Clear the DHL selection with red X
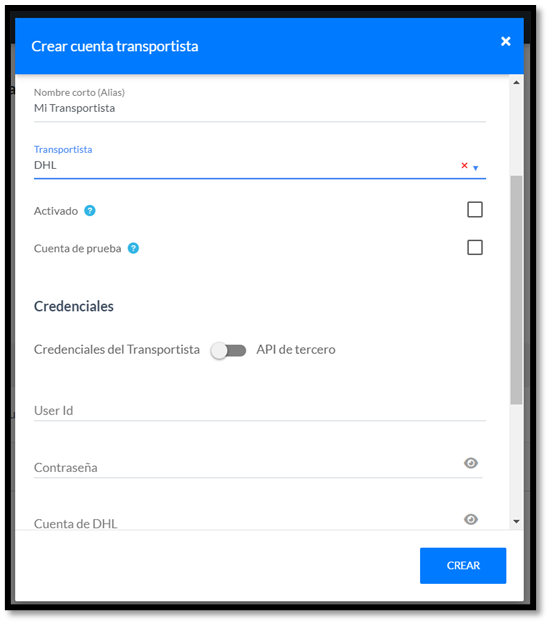The image size is (549, 623). pyautogui.click(x=464, y=165)
